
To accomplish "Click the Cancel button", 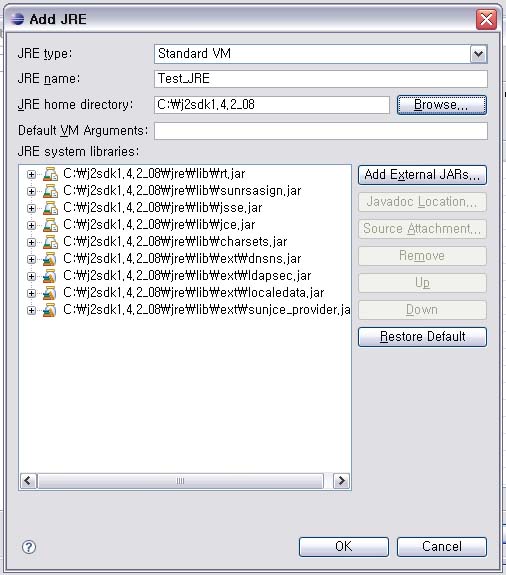I will (442, 547).
